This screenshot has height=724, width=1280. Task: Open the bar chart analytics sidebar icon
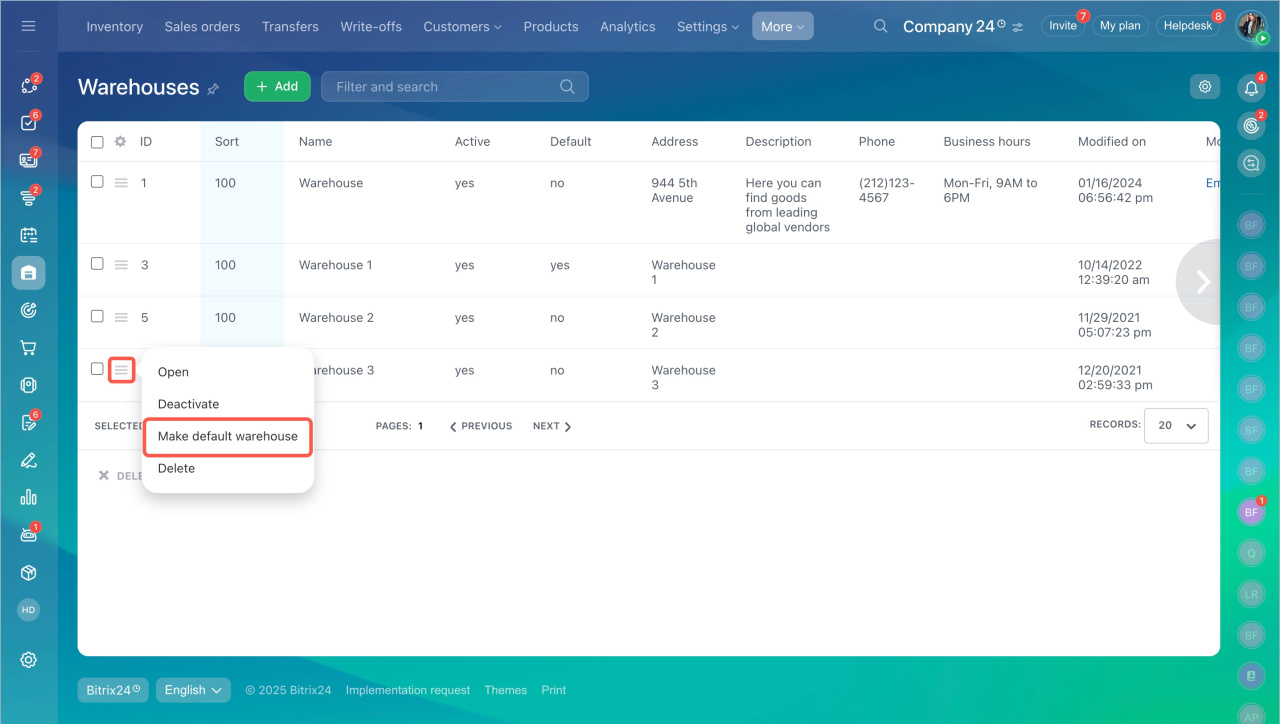click(x=28, y=497)
